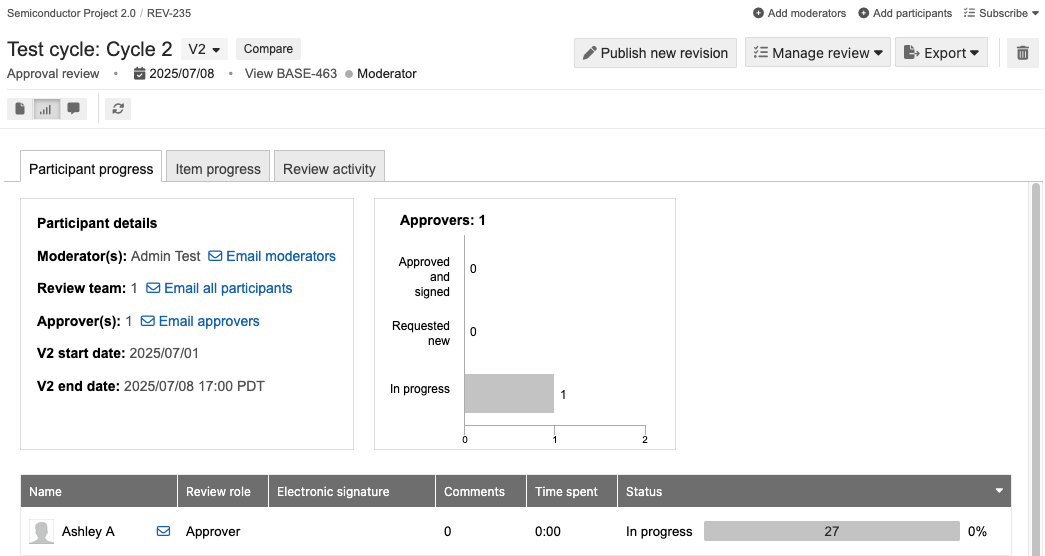Click Ashley A's avatar thumbnail
Screen dimensions: 1045x556
[x=42, y=532]
